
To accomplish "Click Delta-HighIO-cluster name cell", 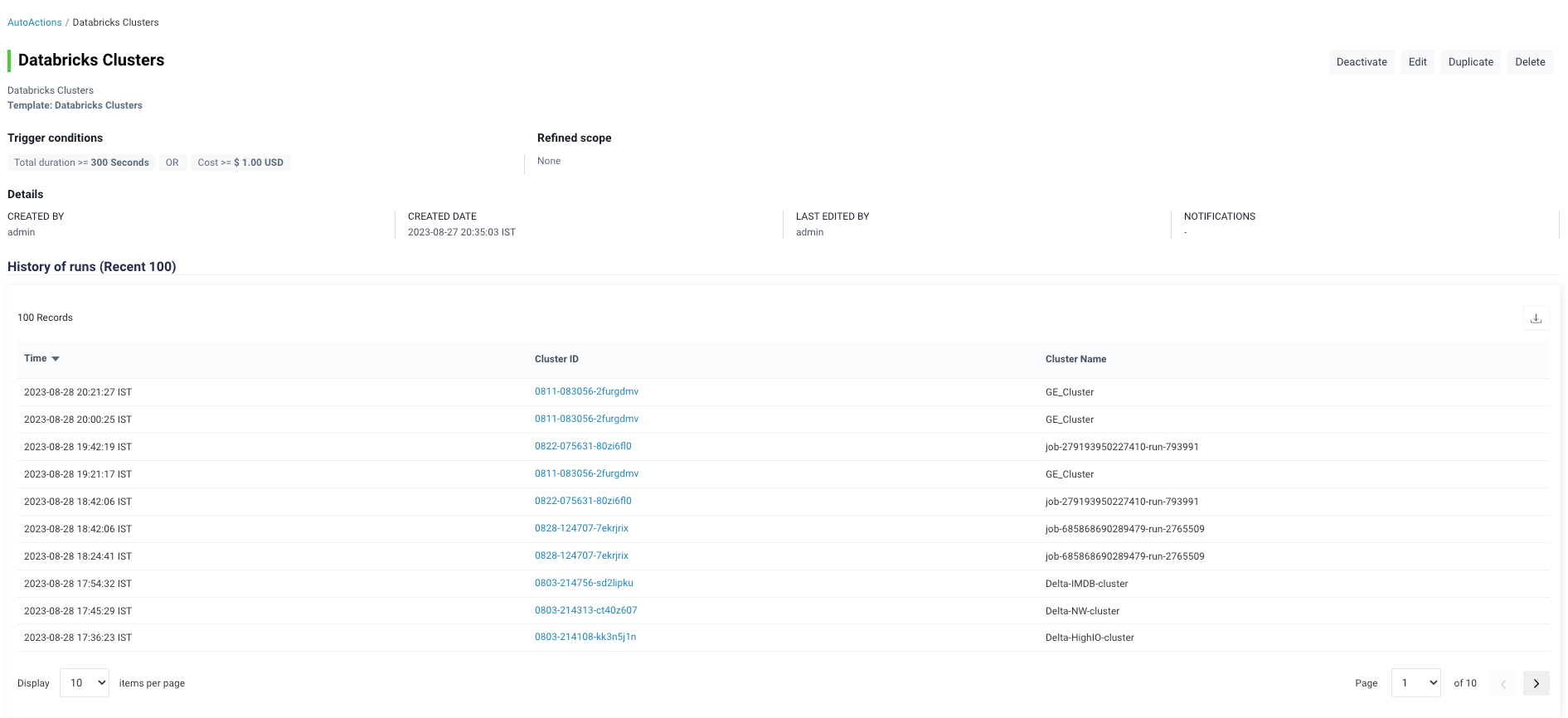I will coord(1090,638).
